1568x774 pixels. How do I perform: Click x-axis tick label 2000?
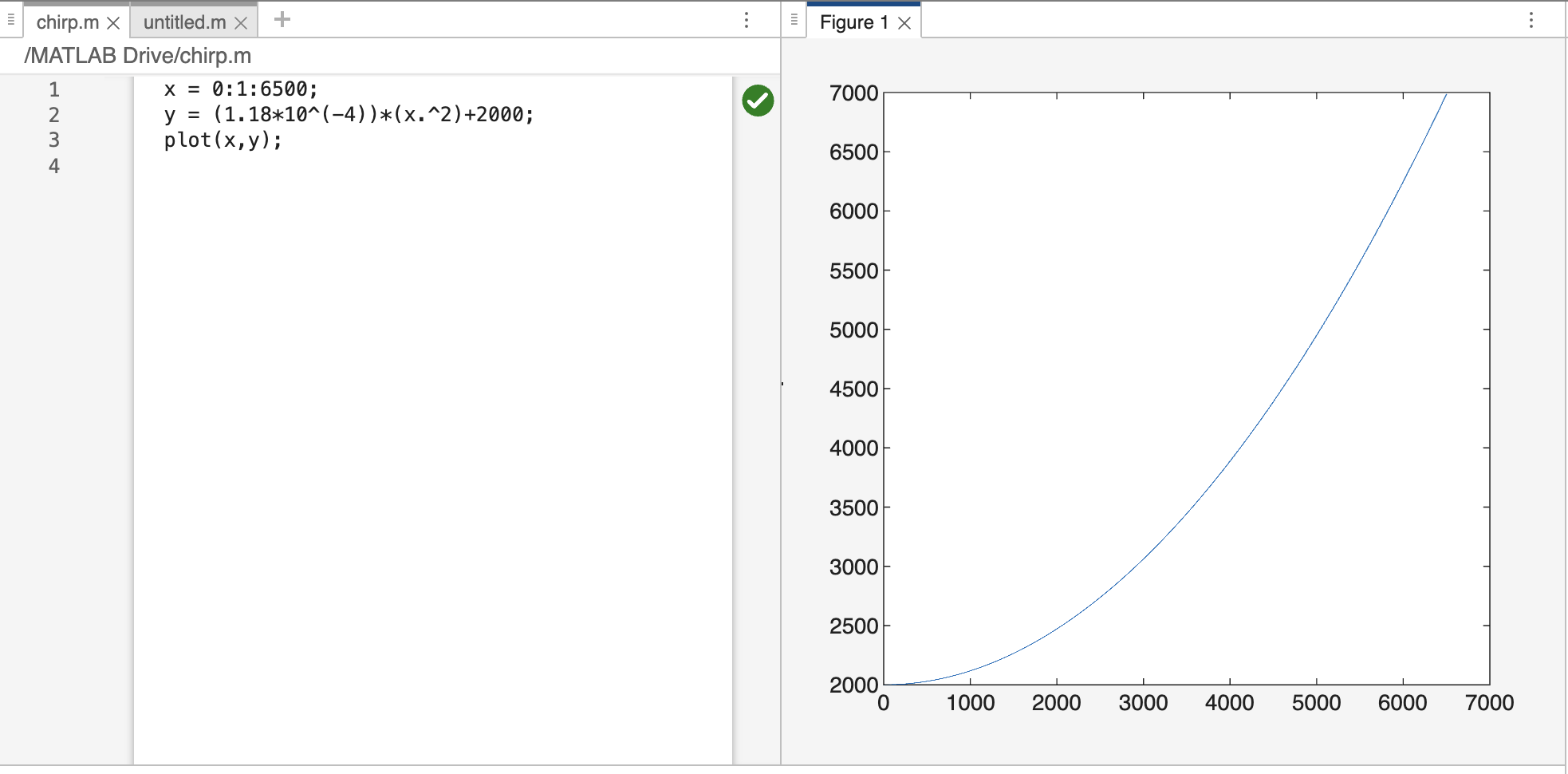pyautogui.click(x=1057, y=703)
